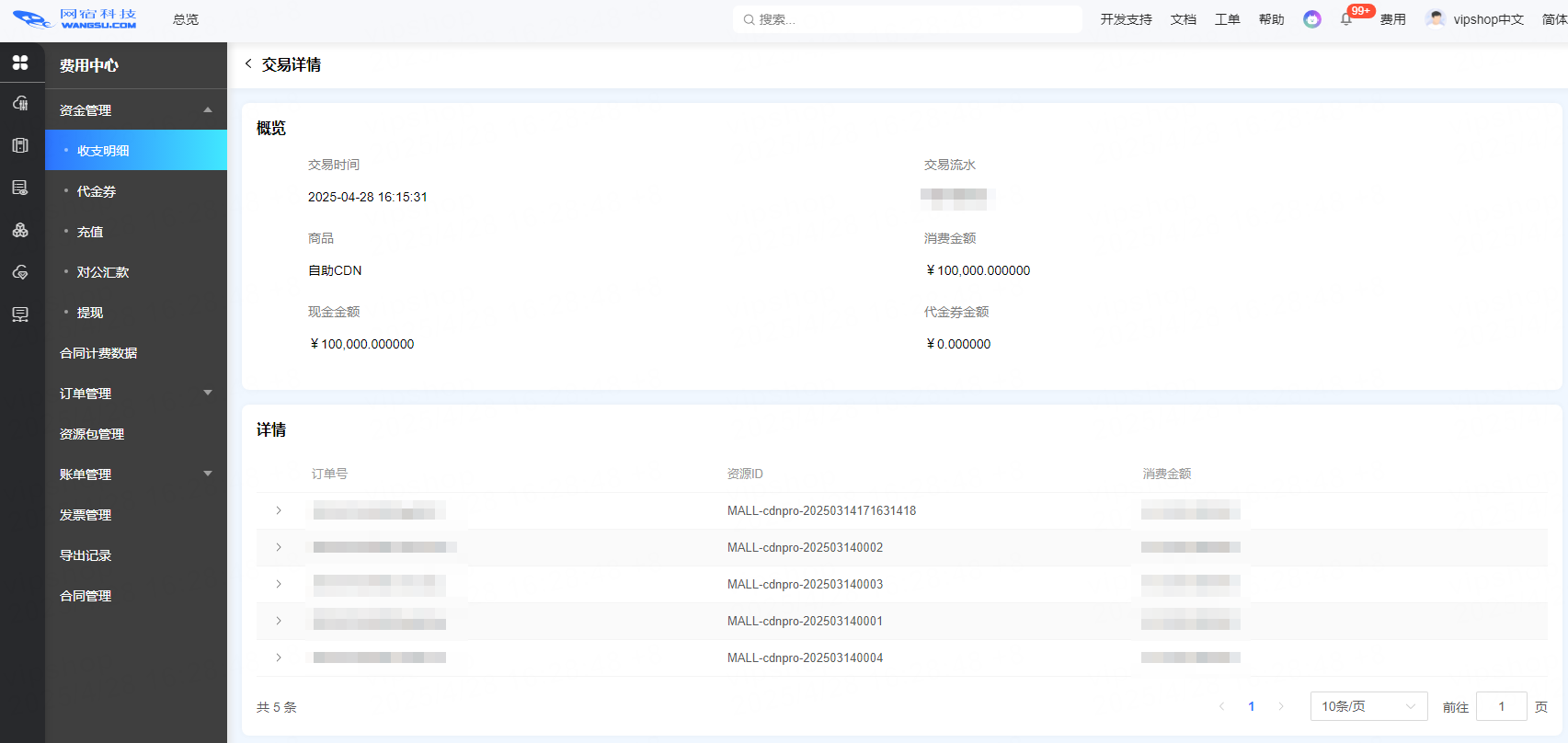Expand the row for MALL-cdnpro-202503140002
The image size is (1568, 743).
279,547
